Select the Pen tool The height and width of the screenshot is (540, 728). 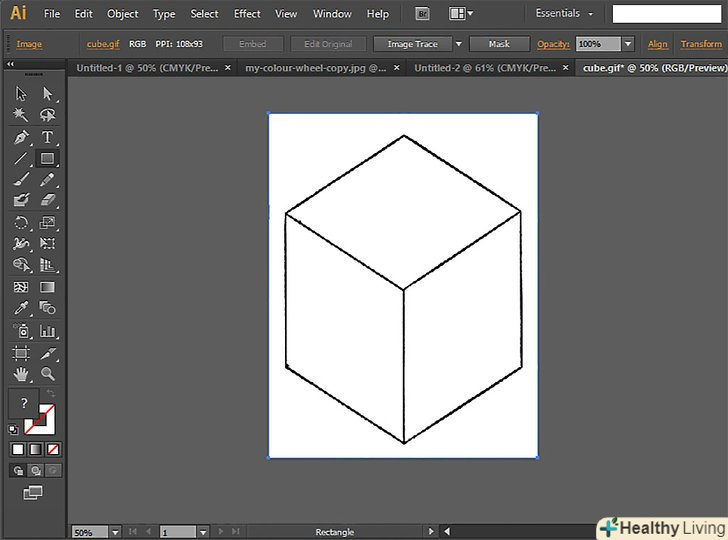tap(21, 137)
